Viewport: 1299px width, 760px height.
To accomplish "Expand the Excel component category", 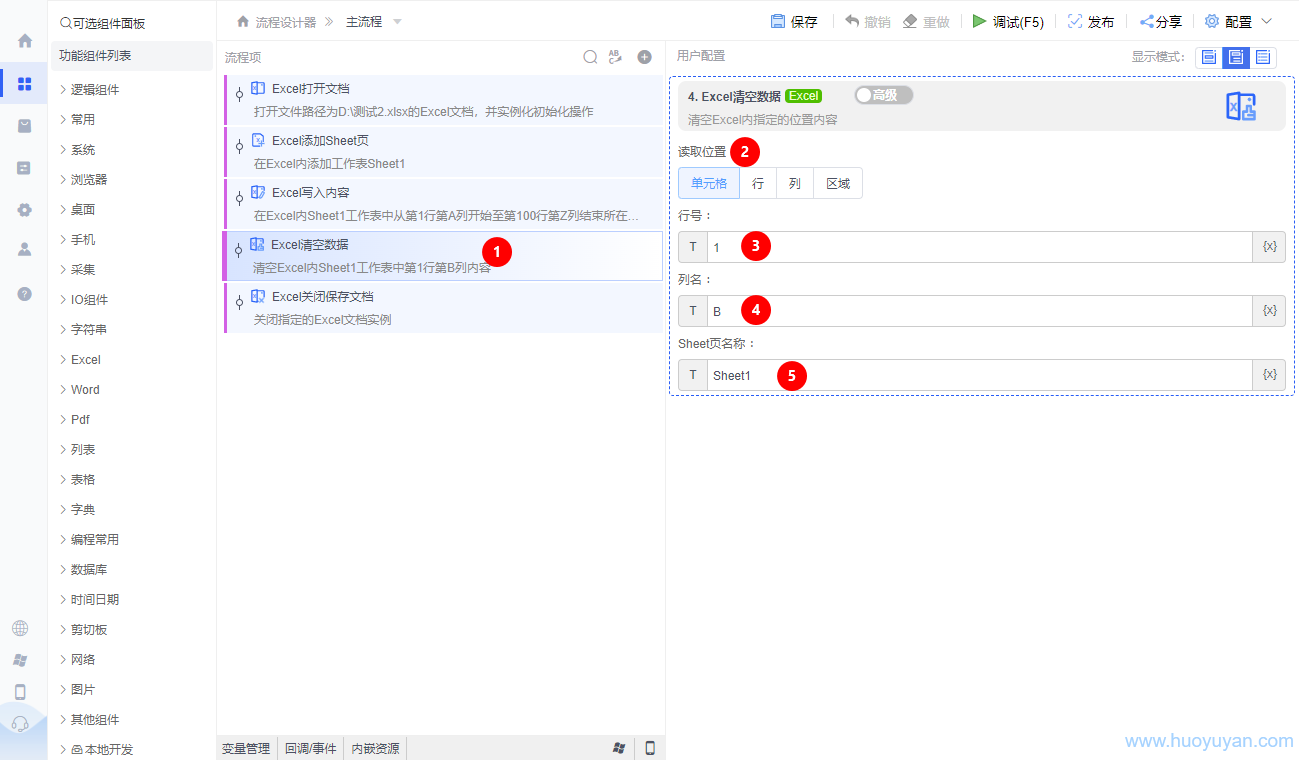I will [x=85, y=360].
